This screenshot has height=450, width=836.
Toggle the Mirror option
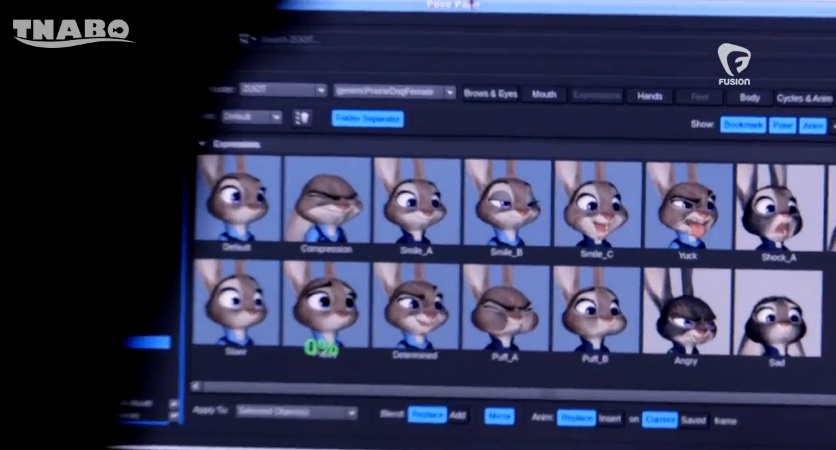[499, 415]
